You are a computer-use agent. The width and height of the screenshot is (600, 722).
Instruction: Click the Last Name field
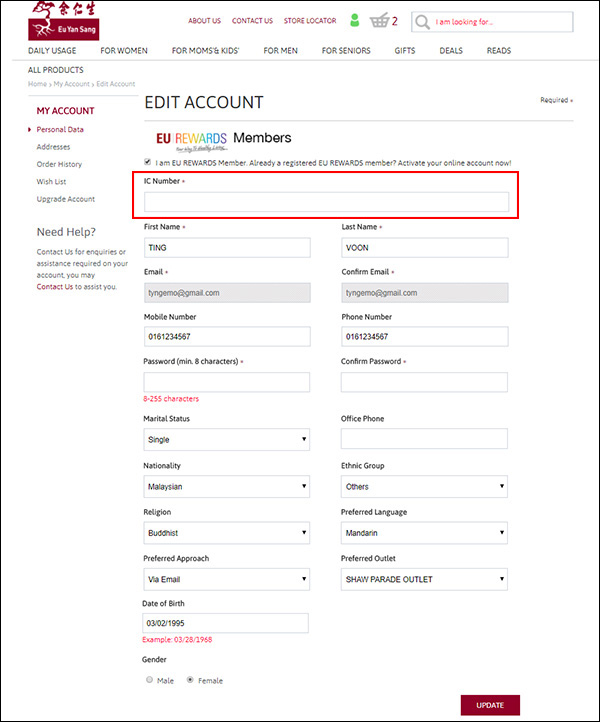[x=425, y=248]
